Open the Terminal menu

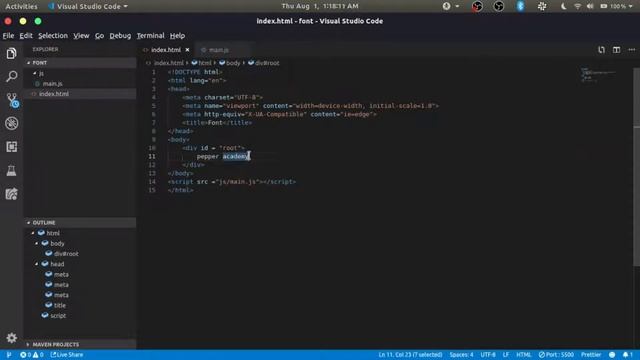point(150,36)
